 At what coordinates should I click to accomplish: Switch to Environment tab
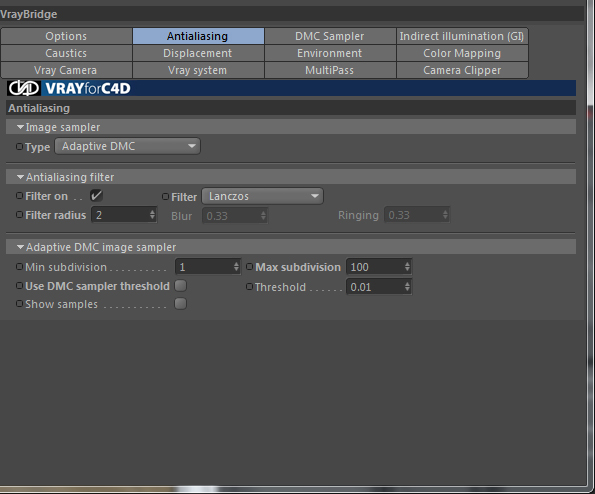tap(329, 53)
